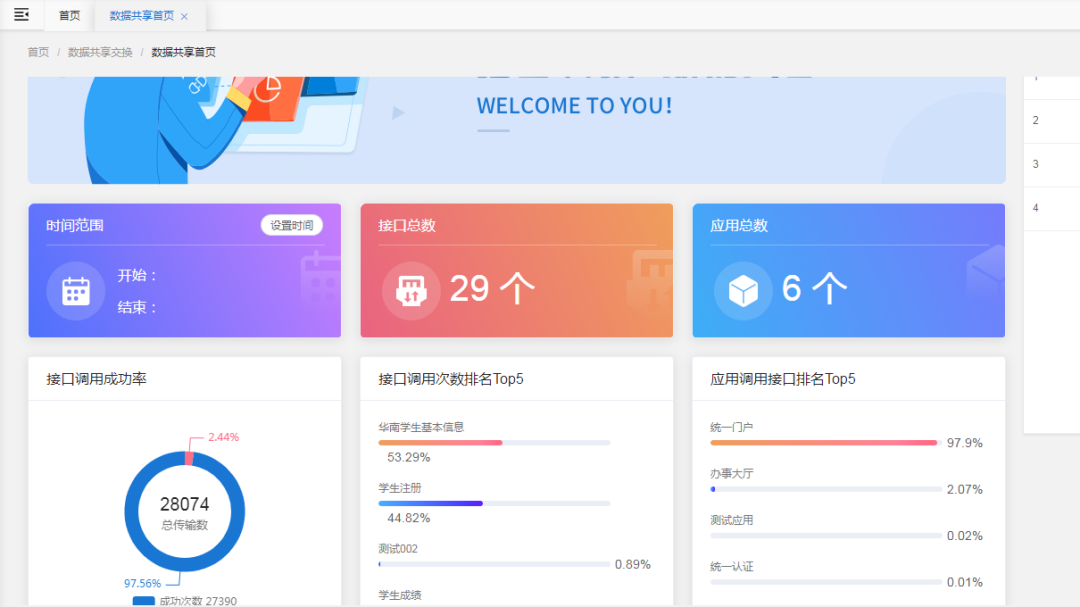Viewport: 1080px width, 607px height.
Task: Open the 首页 breadcrumb link
Action: pos(37,51)
